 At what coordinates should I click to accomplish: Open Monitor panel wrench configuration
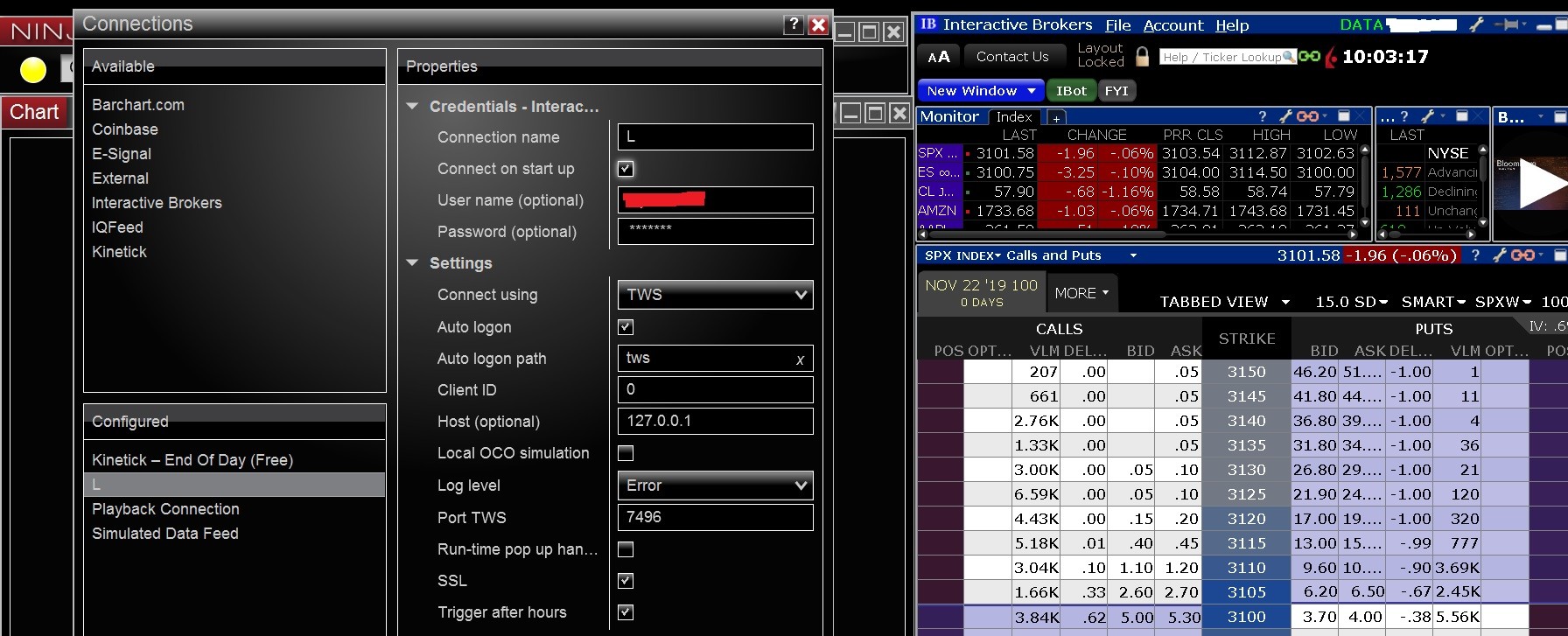point(1285,116)
